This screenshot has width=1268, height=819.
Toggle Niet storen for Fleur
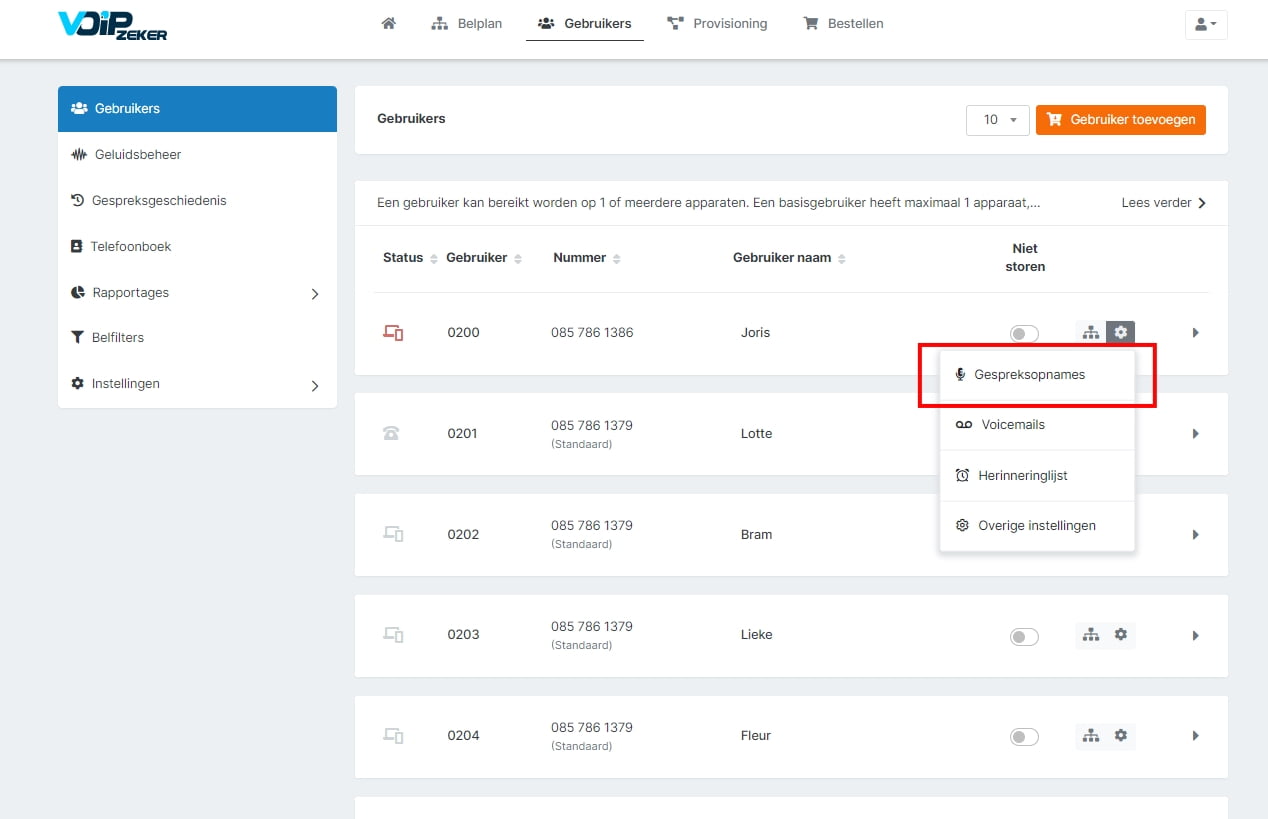(1024, 738)
